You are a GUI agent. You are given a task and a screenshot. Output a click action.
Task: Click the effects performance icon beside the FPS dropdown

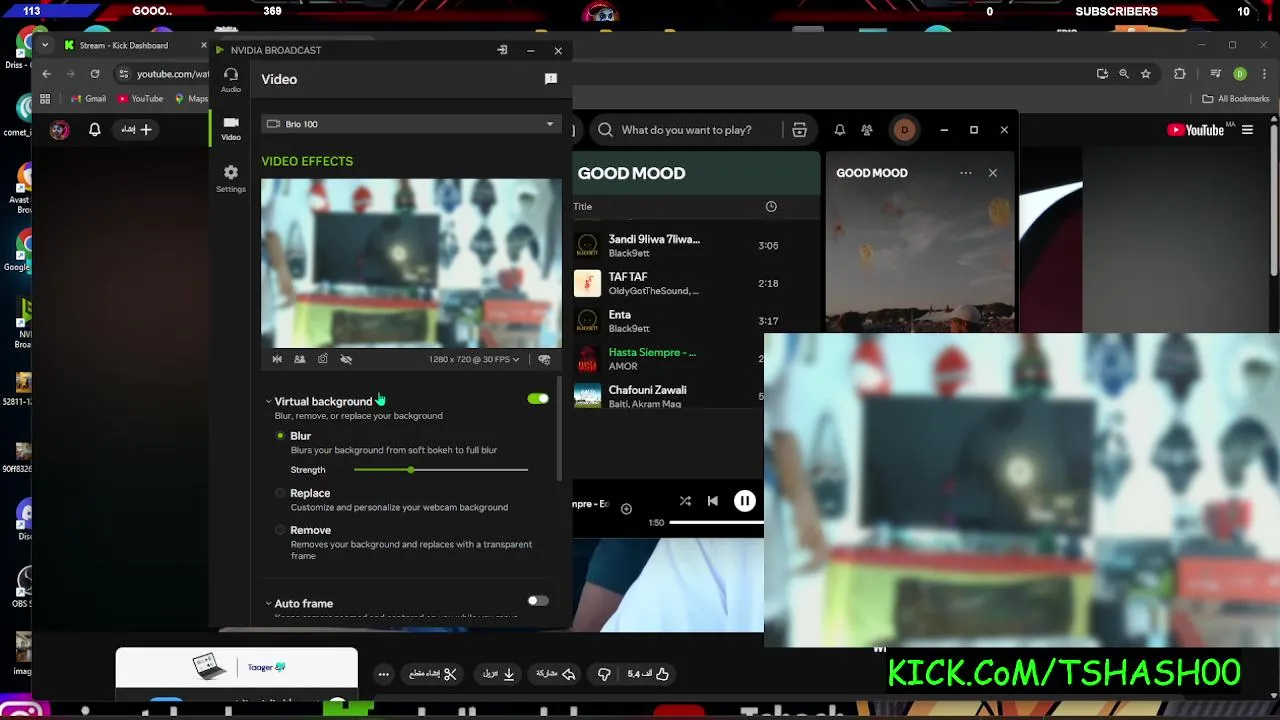point(544,359)
